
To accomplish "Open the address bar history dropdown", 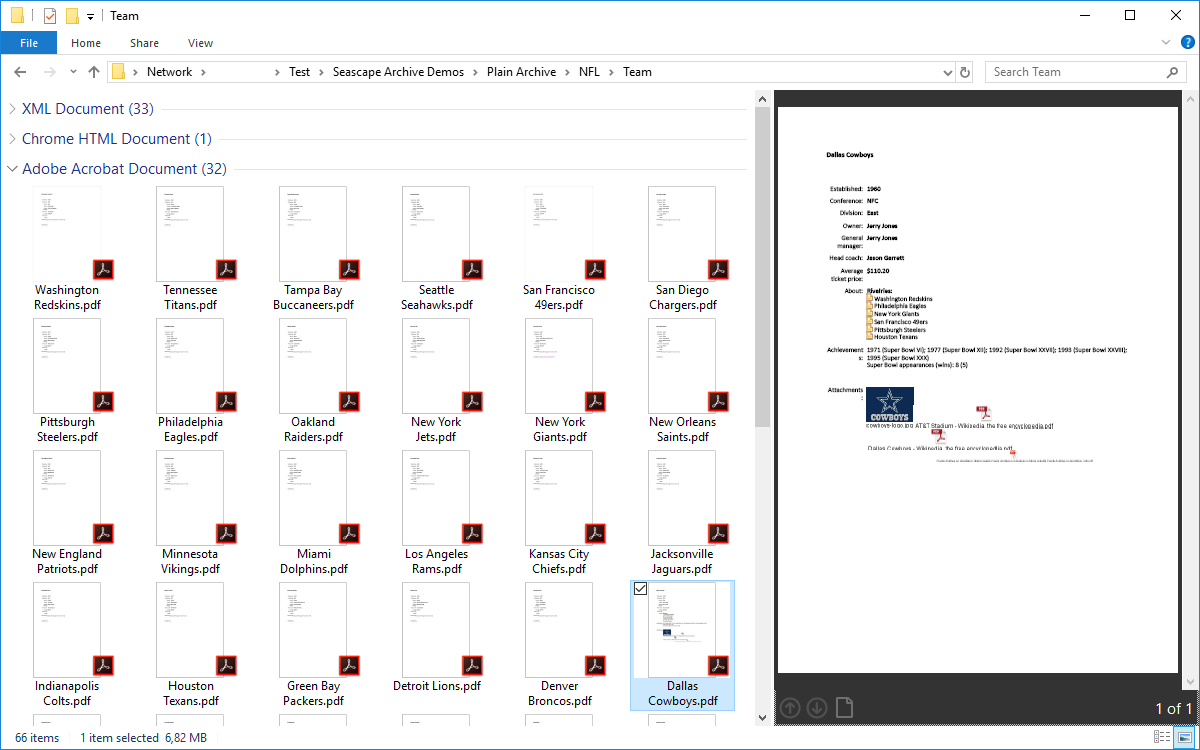I will tap(949, 72).
